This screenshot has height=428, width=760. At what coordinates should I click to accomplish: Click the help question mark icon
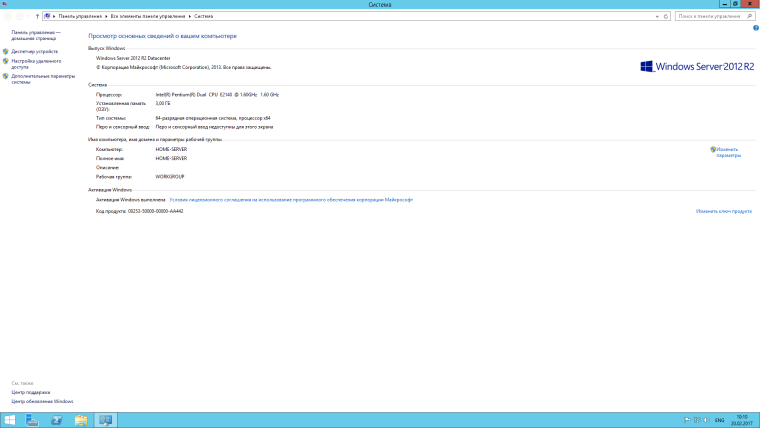(x=755, y=27)
